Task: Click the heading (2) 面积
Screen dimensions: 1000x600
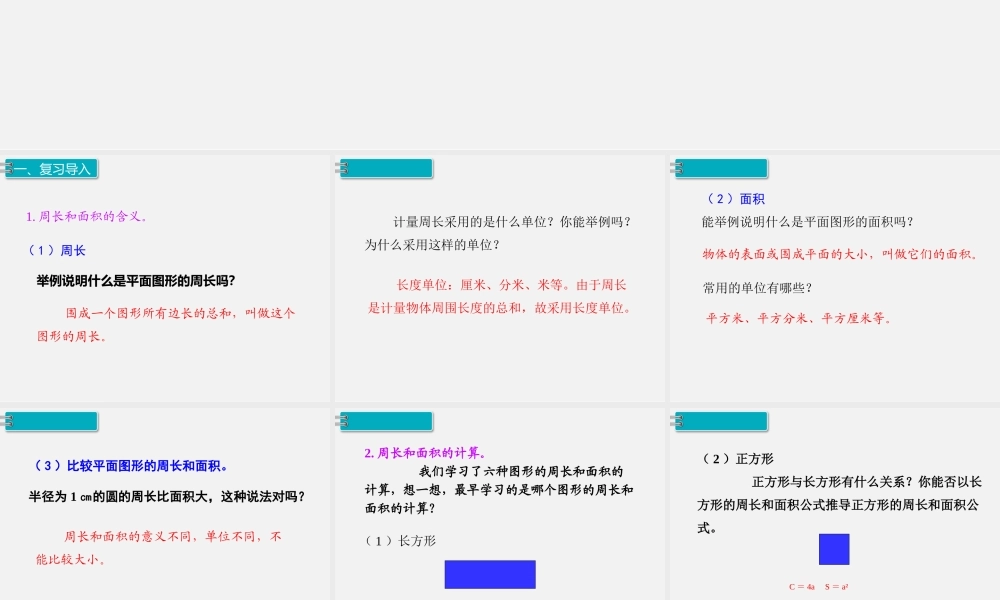Action: (x=737, y=198)
